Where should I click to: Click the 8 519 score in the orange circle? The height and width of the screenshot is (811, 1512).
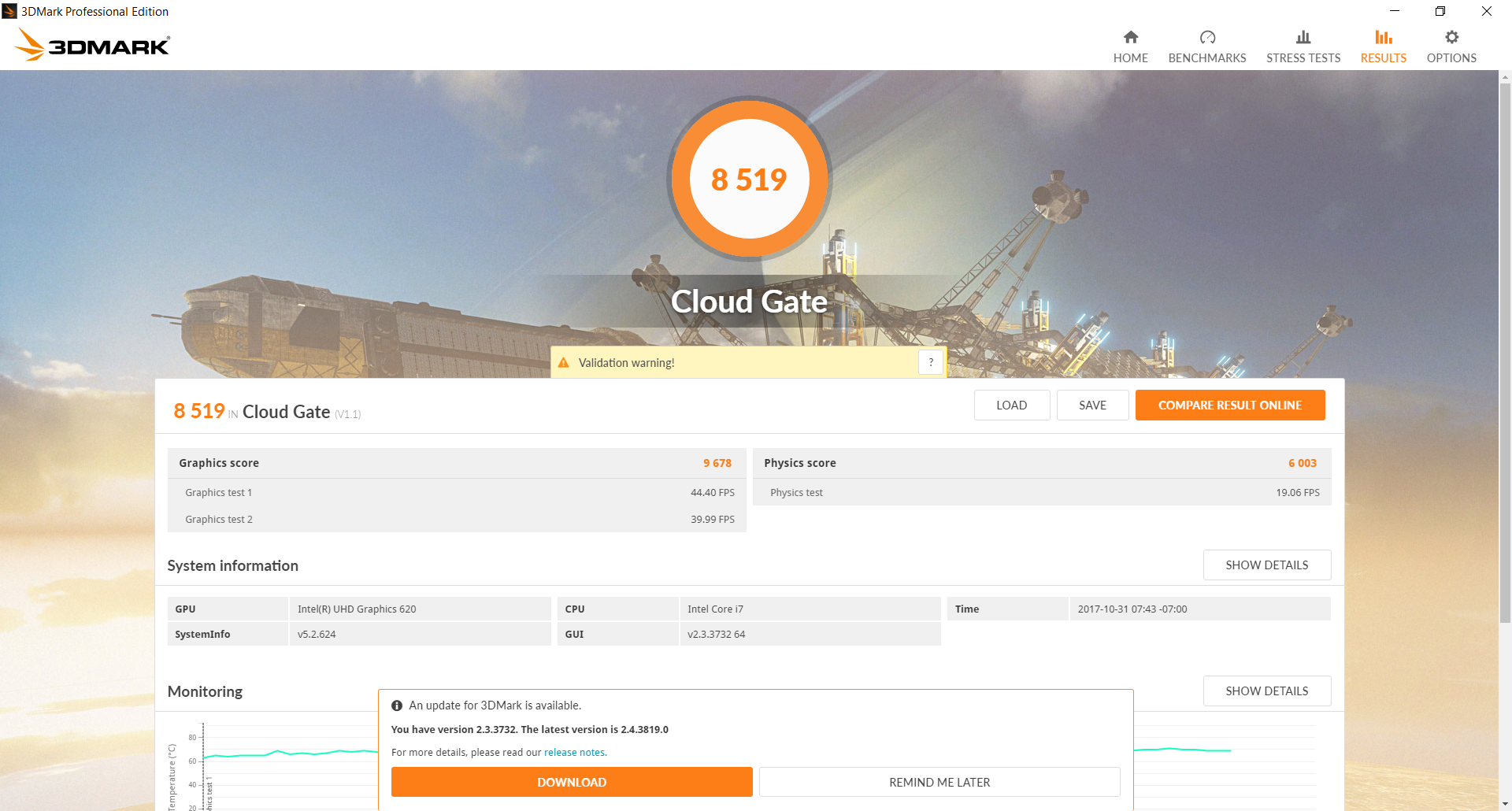(749, 180)
